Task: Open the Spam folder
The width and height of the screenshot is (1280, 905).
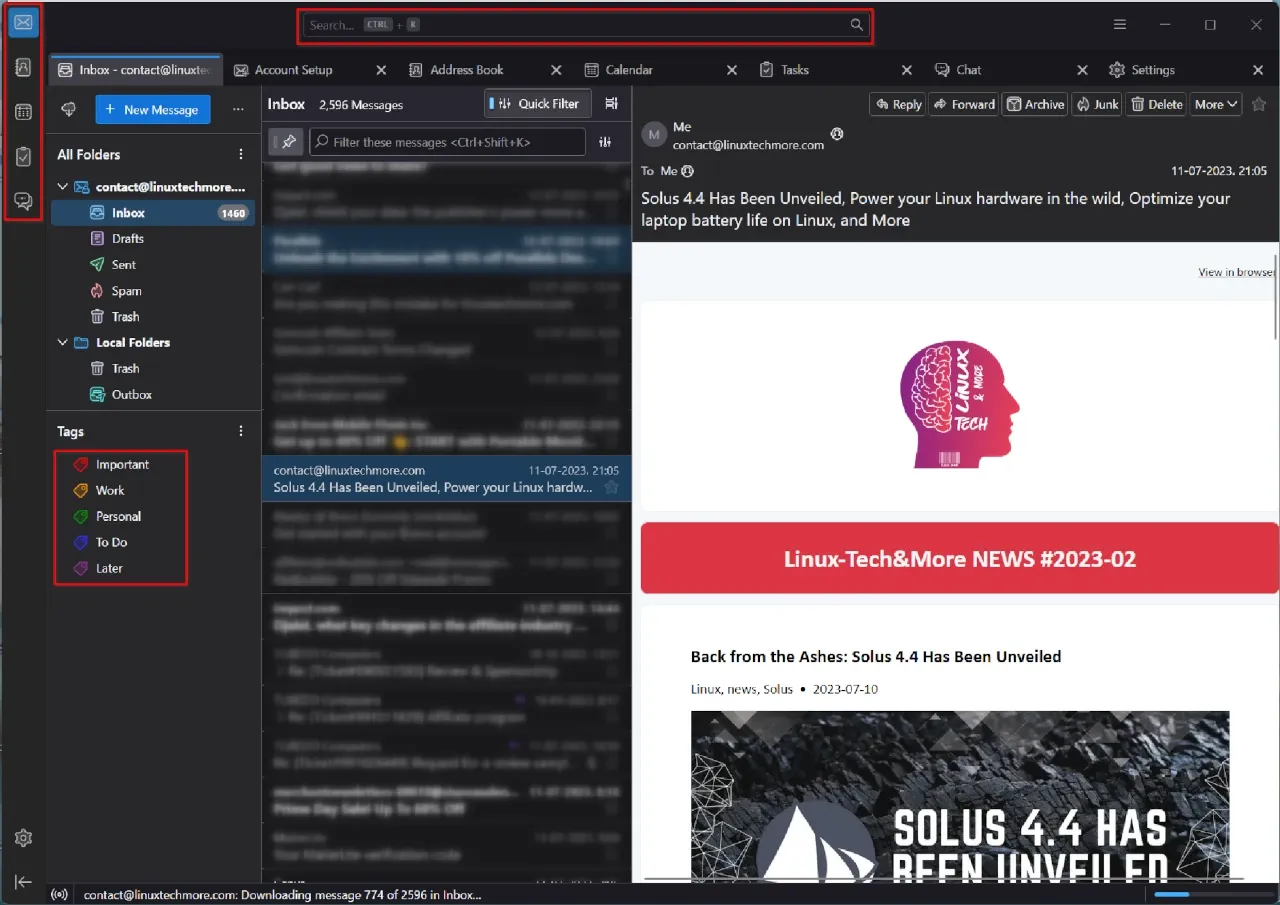Action: [153, 291]
